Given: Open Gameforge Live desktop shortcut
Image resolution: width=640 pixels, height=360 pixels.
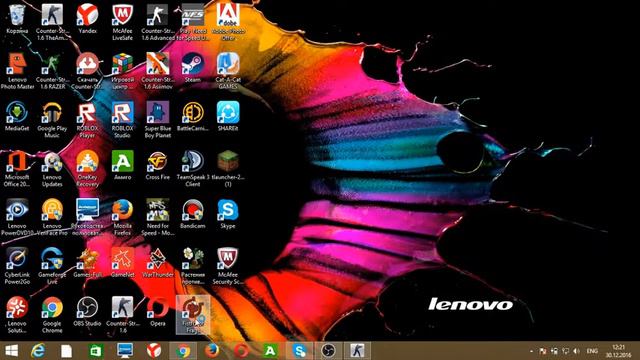Looking at the screenshot, I should tap(52, 266).
